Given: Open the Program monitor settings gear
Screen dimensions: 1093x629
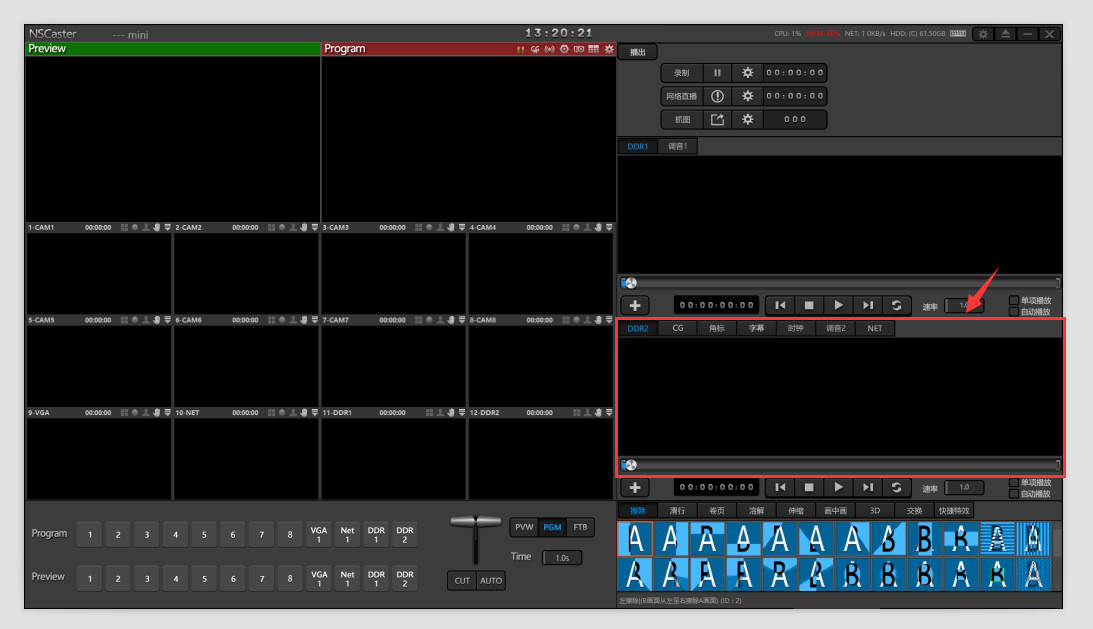Looking at the screenshot, I should click(609, 49).
